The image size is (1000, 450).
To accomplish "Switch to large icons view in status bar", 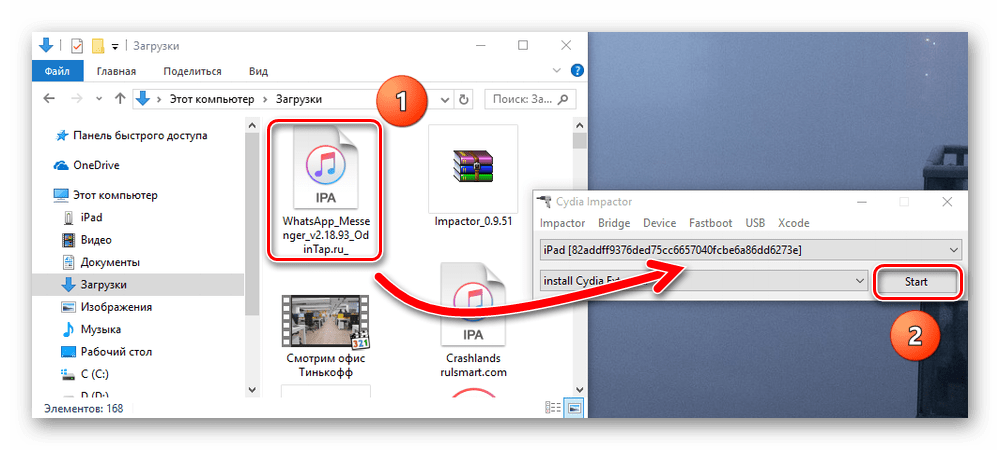I will 573,408.
